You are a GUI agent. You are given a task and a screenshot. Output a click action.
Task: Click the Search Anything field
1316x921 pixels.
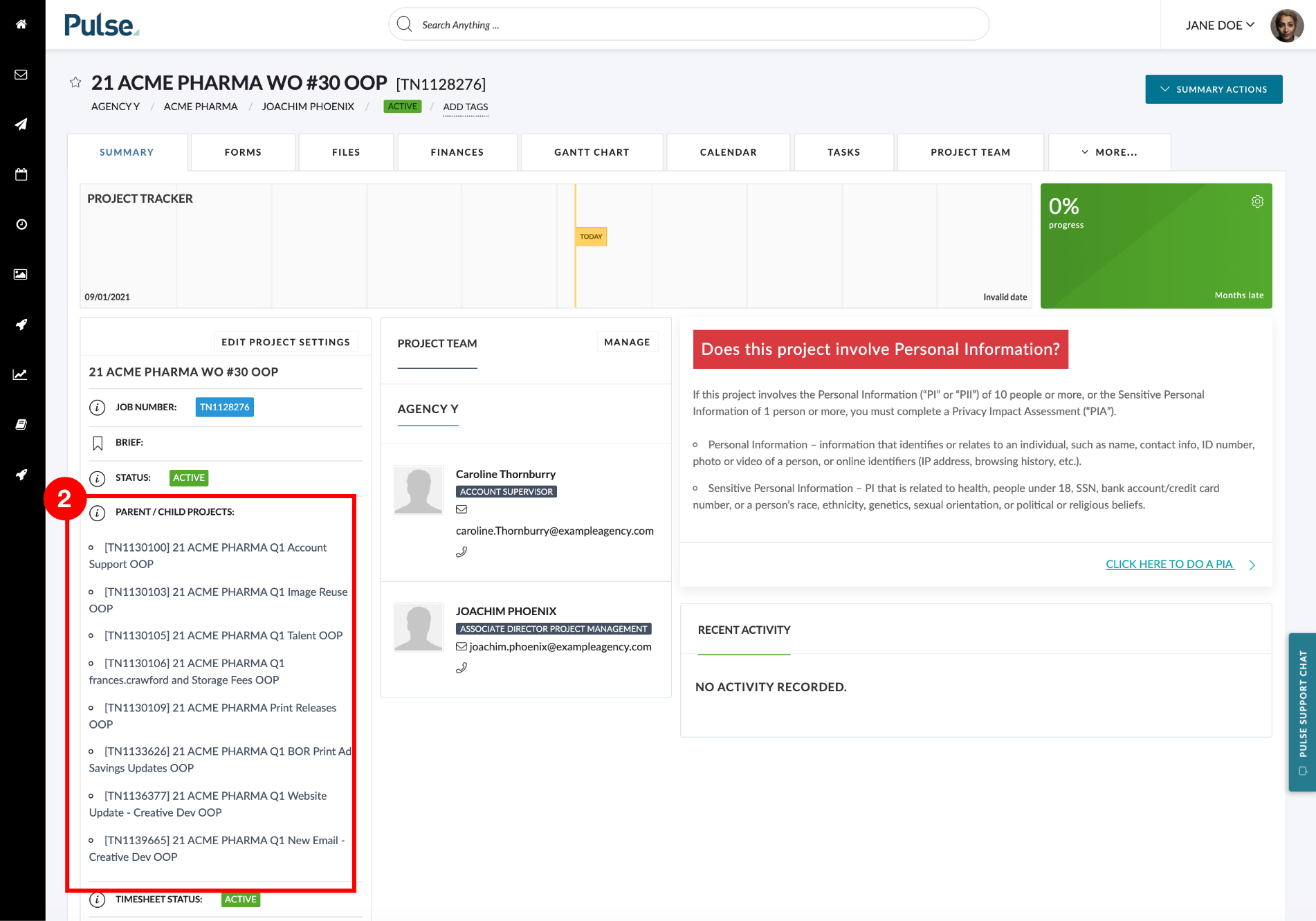[688, 24]
